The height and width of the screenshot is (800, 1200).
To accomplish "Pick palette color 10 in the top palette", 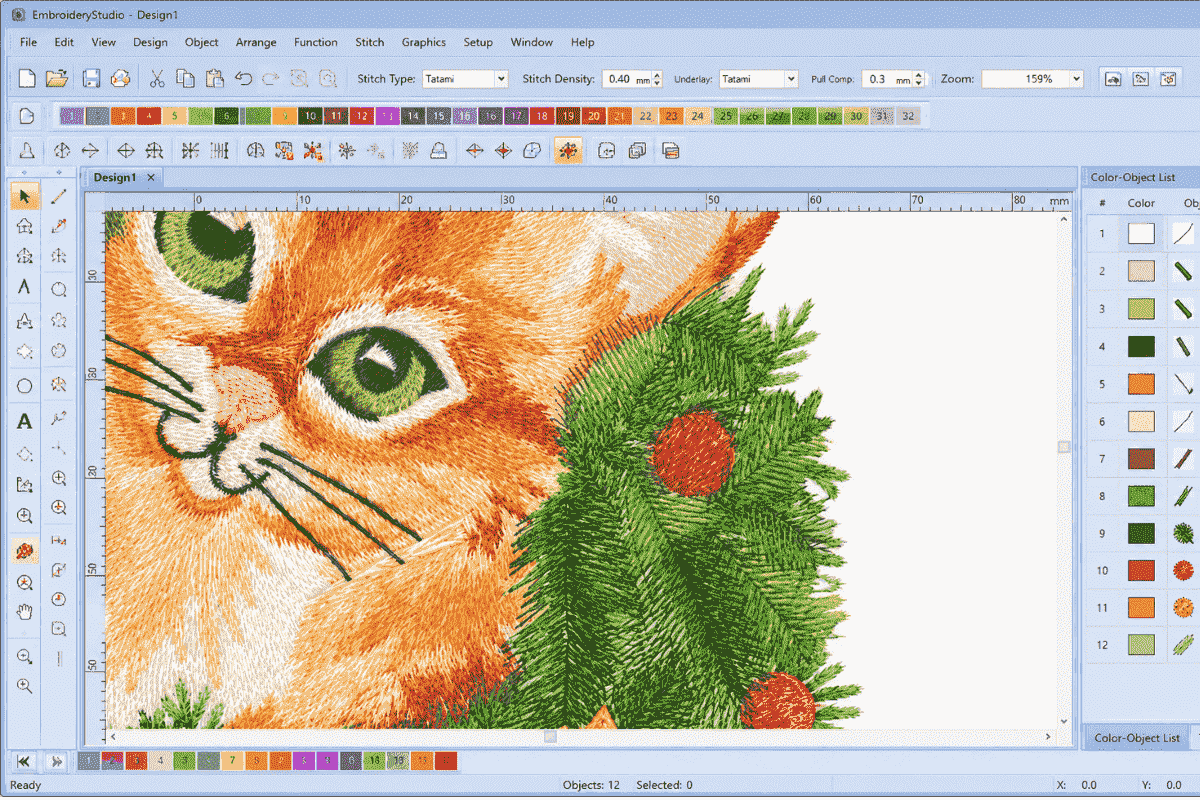I will coord(310,116).
